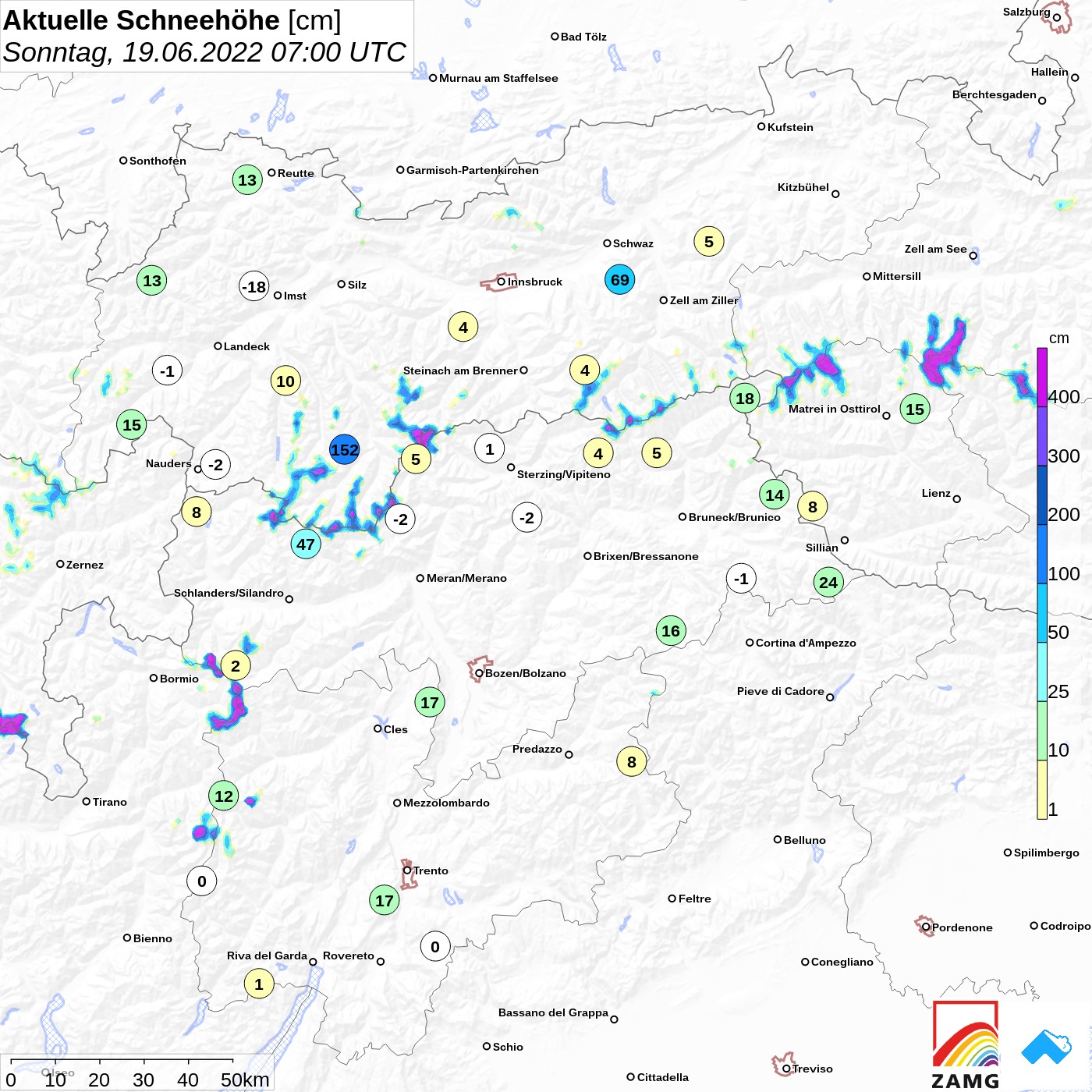
Task: Click the yellow 4 marker below Innsbruck
Action: 463,328
